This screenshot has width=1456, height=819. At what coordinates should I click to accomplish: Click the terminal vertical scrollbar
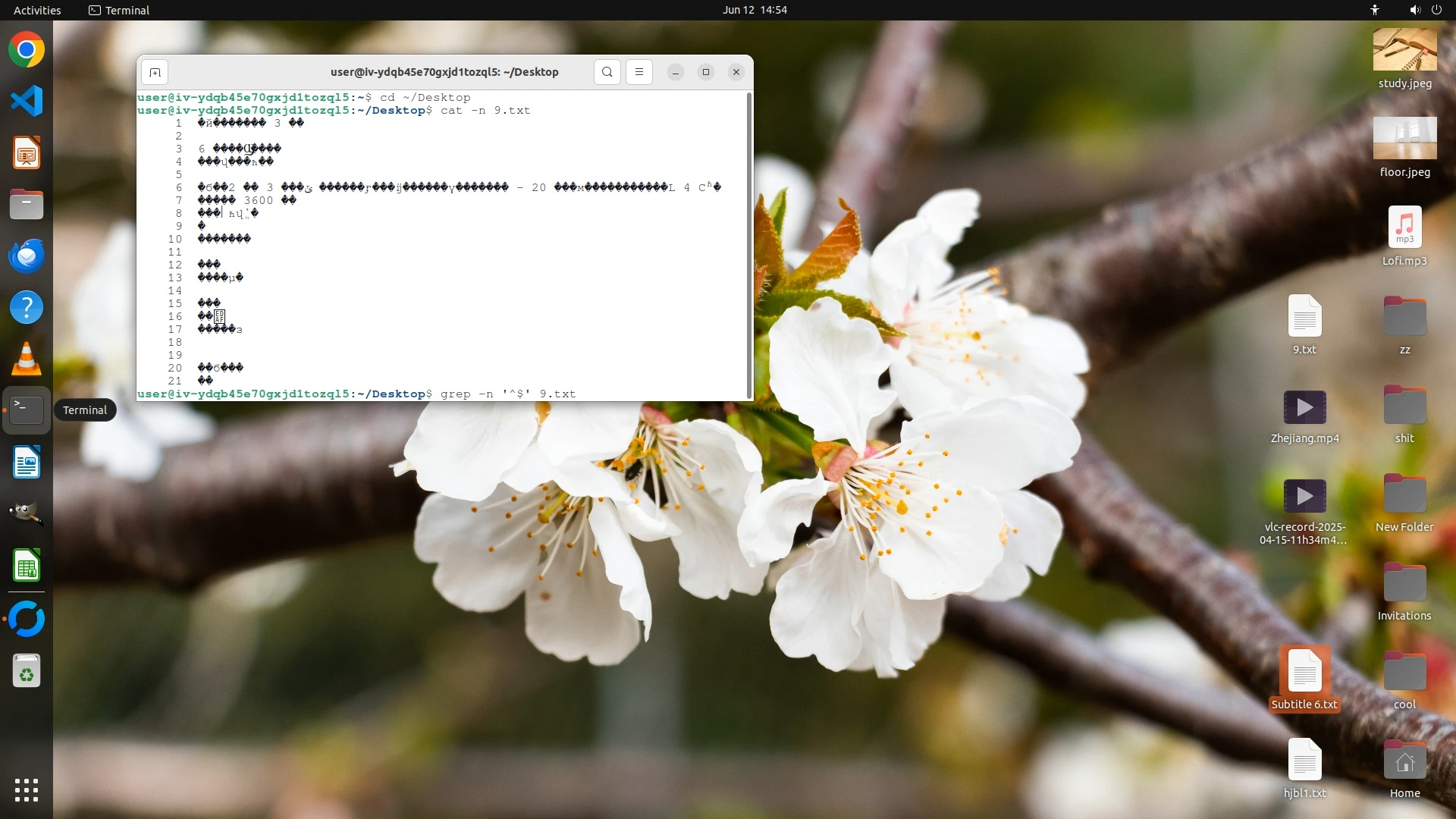(749, 244)
